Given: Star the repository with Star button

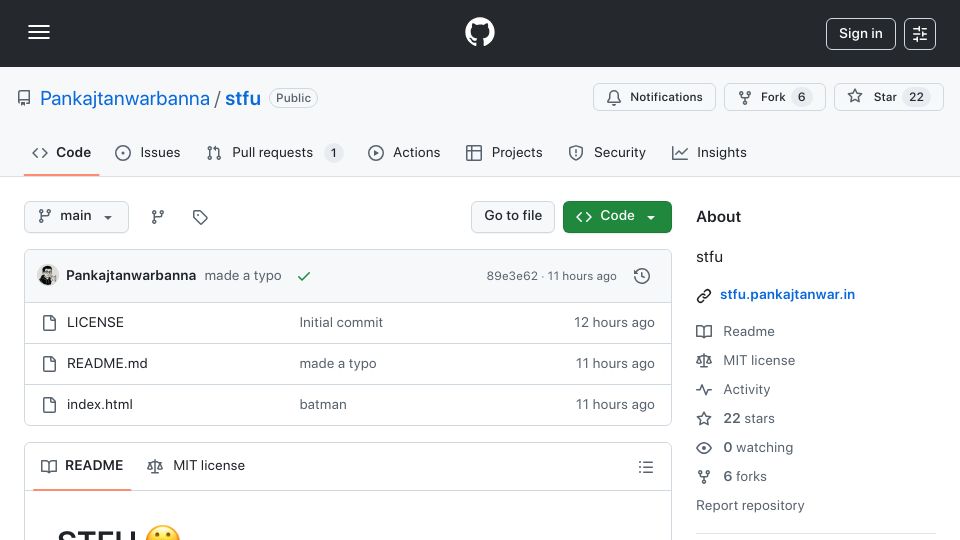Looking at the screenshot, I should pyautogui.click(x=888, y=97).
